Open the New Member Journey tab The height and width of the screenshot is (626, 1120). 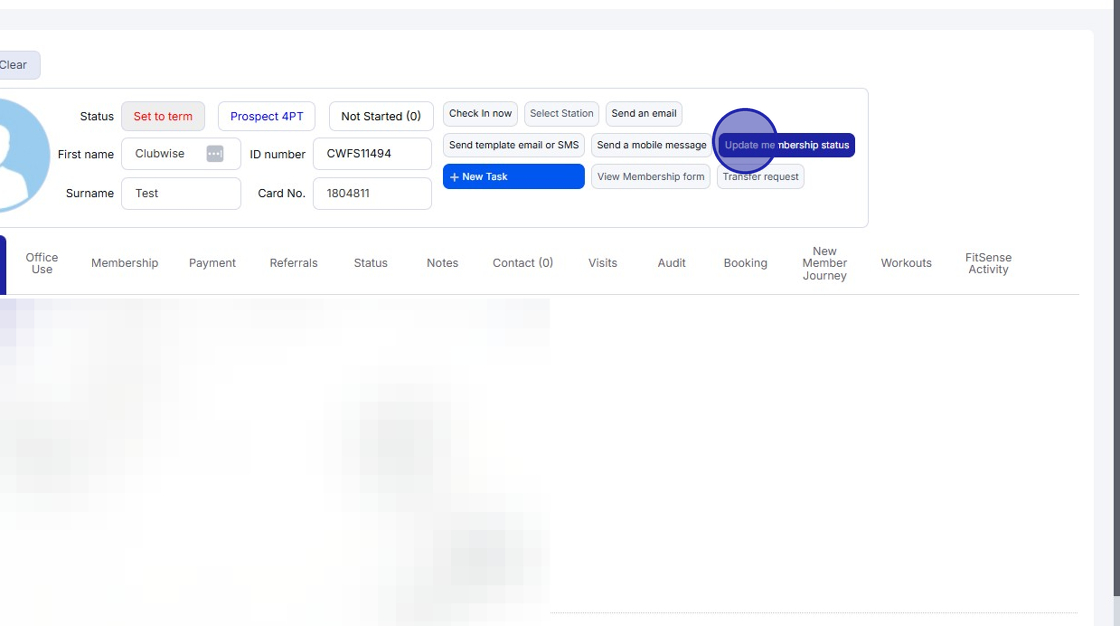[x=824, y=262]
